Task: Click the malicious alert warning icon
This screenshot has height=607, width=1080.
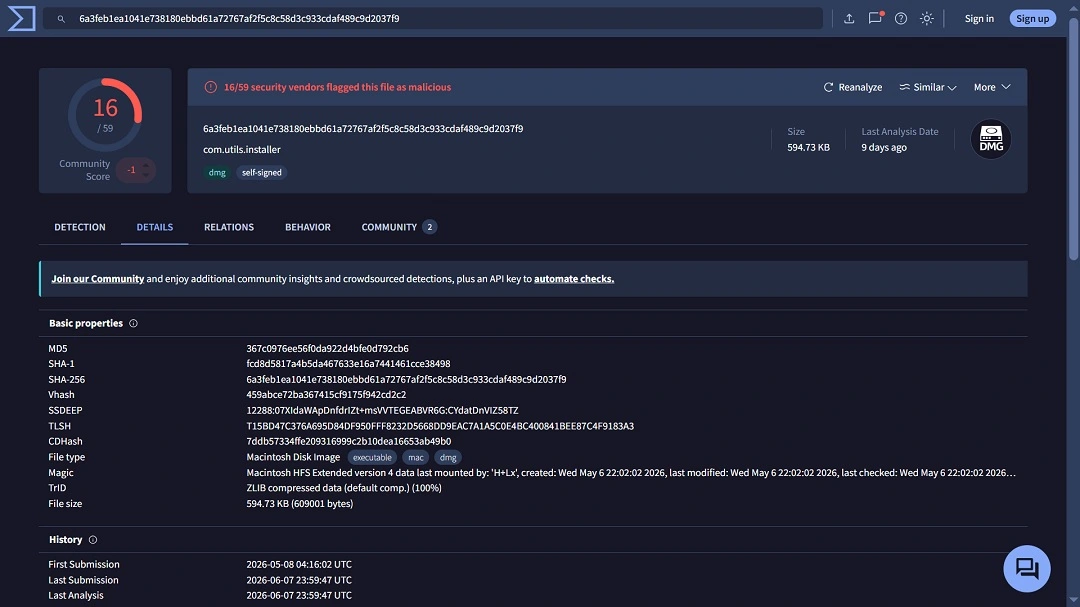Action: [x=211, y=87]
